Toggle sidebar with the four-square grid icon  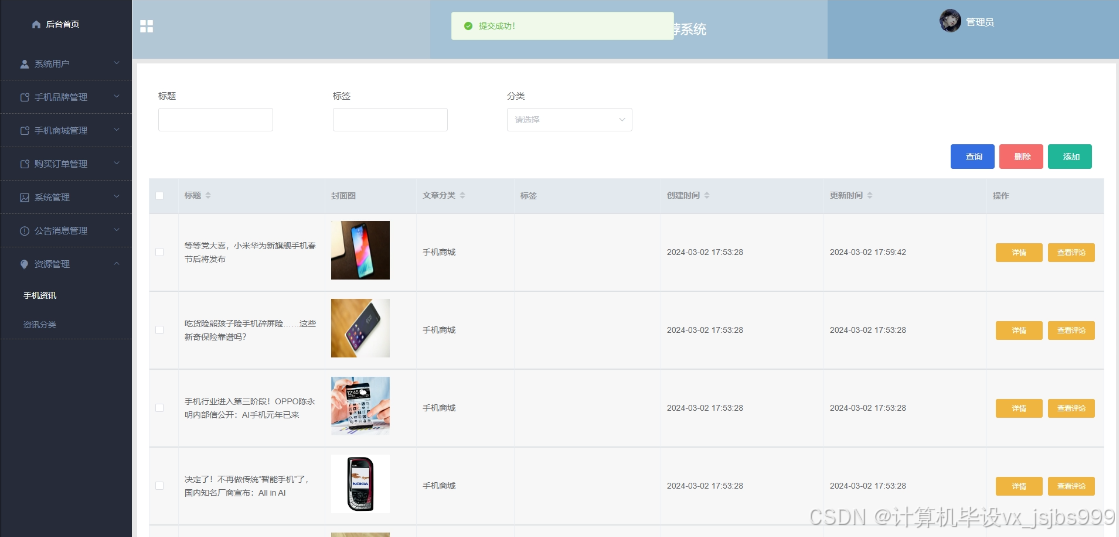click(146, 26)
